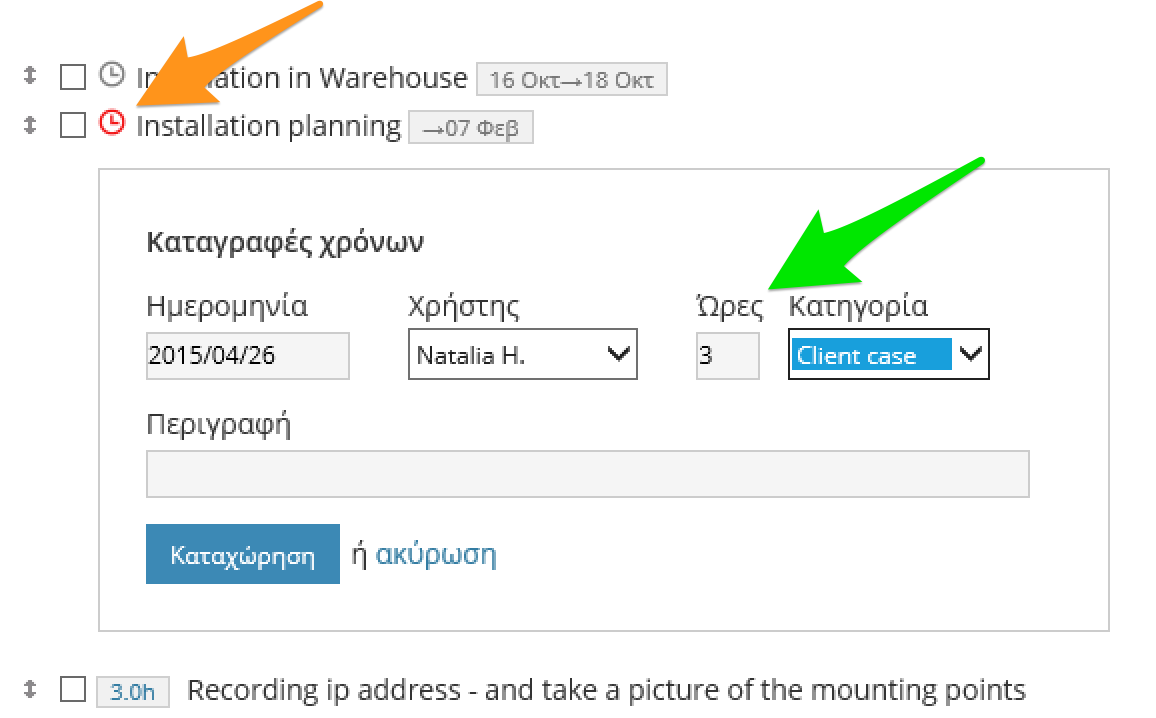Screen dimensions: 1156x718
Task: Click the red clock icon for Installation planning
Action: (x=112, y=124)
